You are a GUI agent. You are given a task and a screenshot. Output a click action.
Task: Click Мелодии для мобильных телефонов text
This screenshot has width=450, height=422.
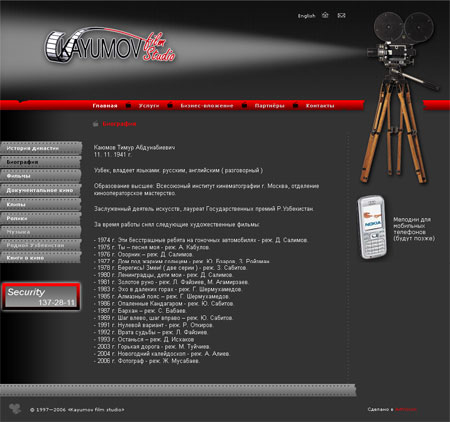[x=414, y=229]
